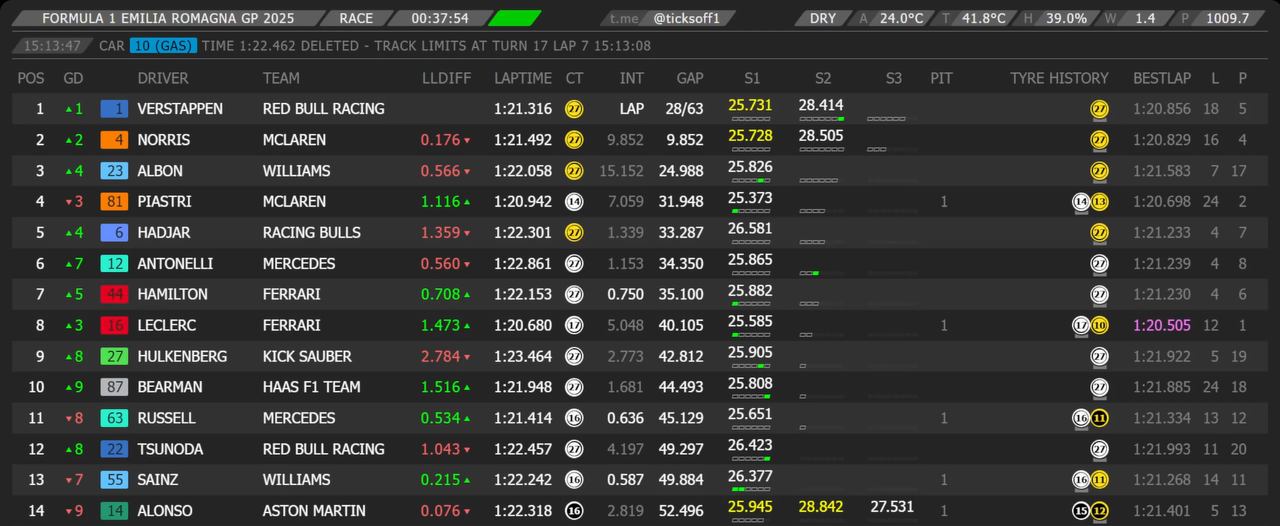Click Piastri's S1 mini-sector progress bar
Screen dimensions: 1280x526
[x=750, y=211]
